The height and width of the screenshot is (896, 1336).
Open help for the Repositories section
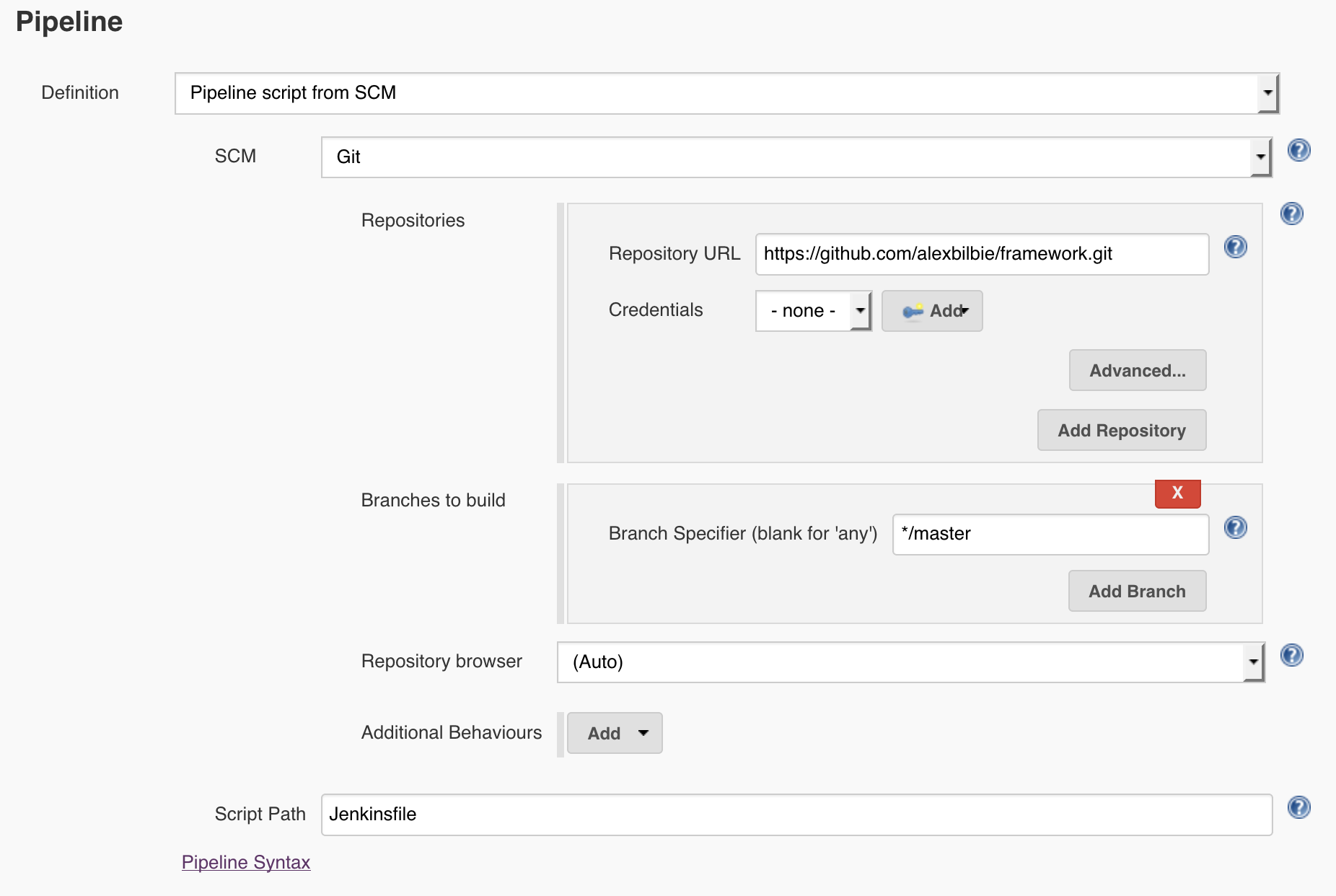click(x=1291, y=214)
